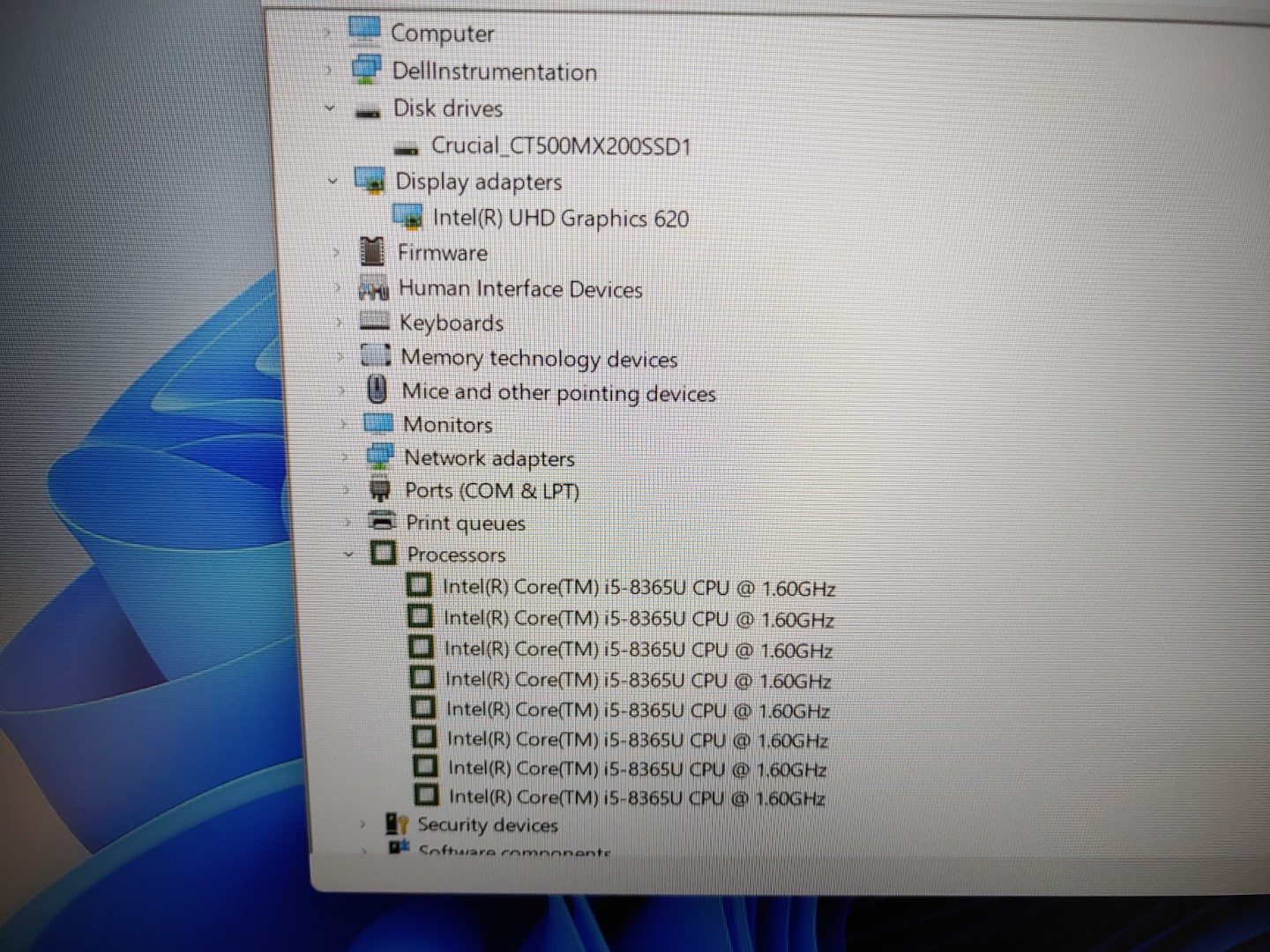Image resolution: width=1270 pixels, height=952 pixels.
Task: Click the Processors category icon
Action: pyautogui.click(x=383, y=554)
